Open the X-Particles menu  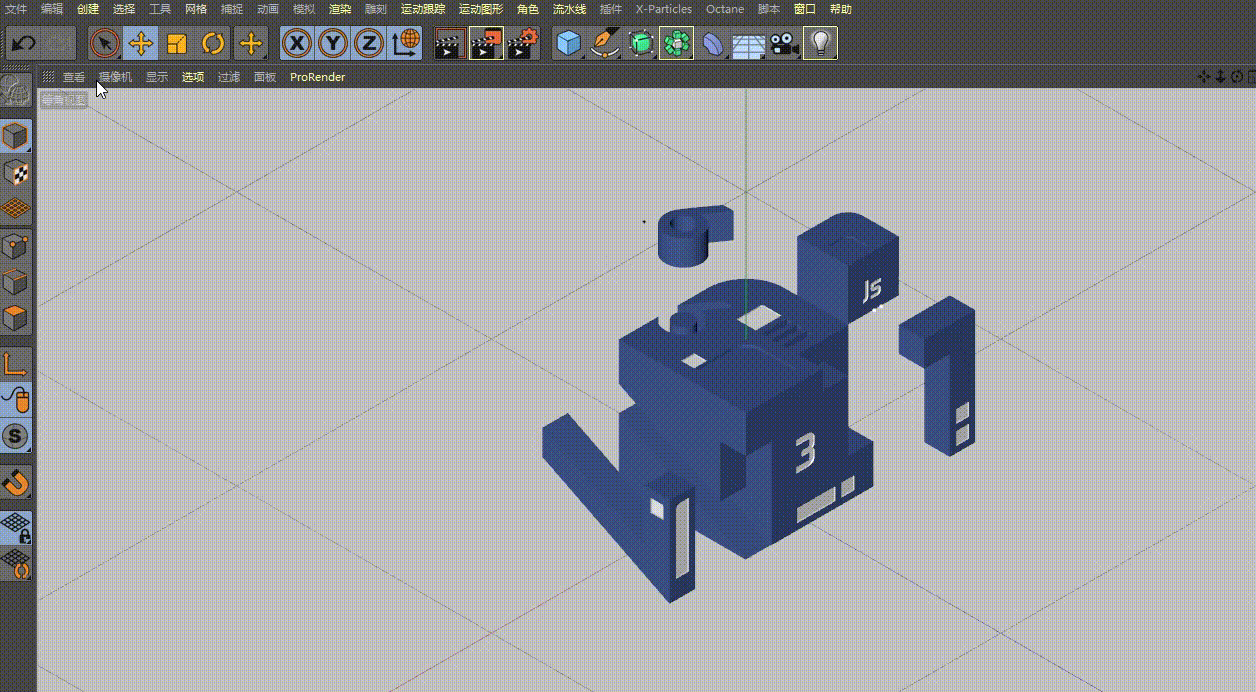click(x=664, y=9)
